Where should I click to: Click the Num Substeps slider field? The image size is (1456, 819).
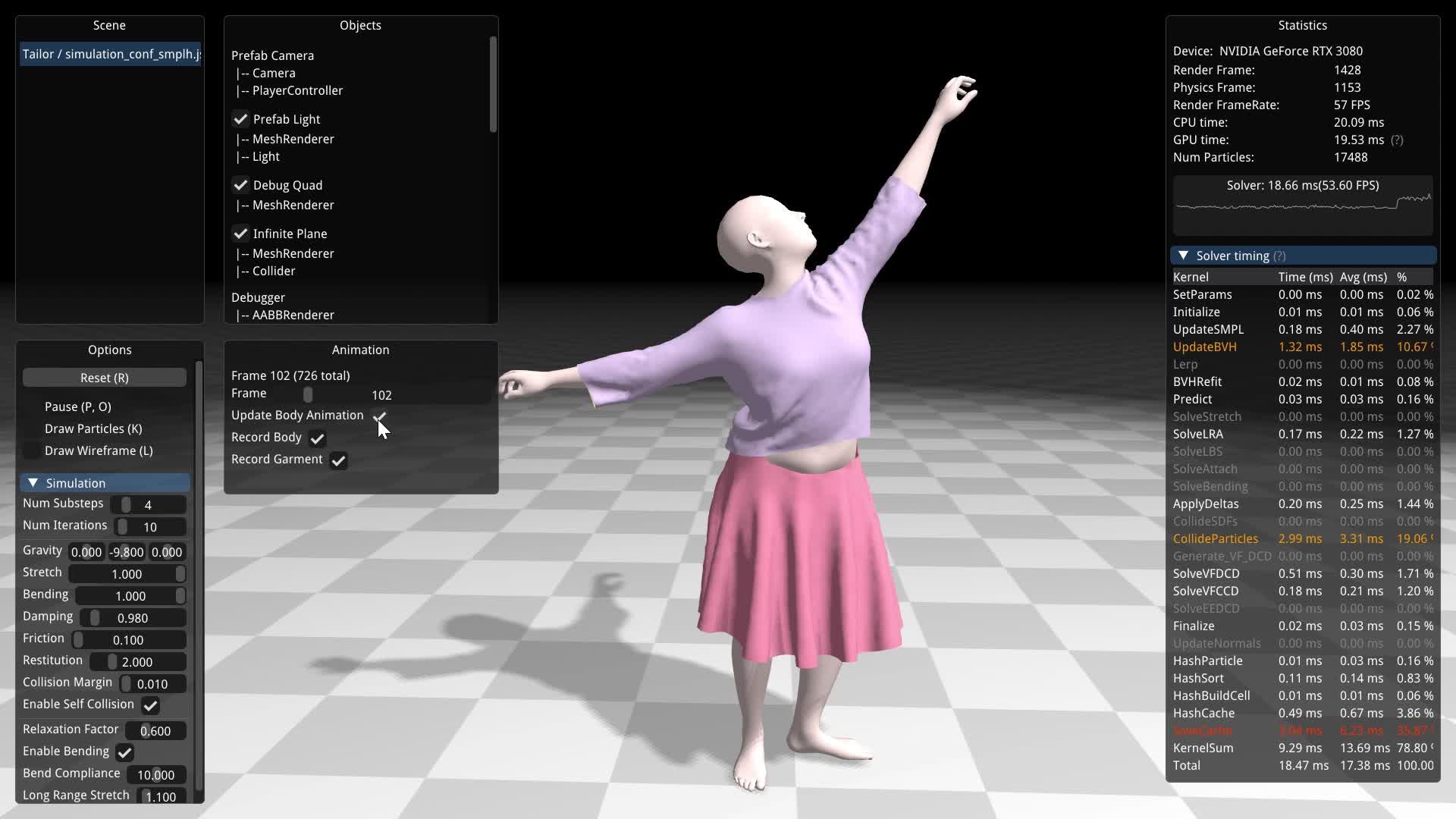pyautogui.click(x=148, y=505)
